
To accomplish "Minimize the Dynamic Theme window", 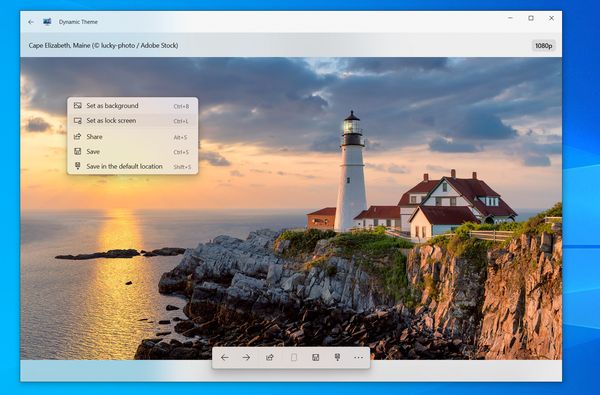I will click(x=510, y=18).
